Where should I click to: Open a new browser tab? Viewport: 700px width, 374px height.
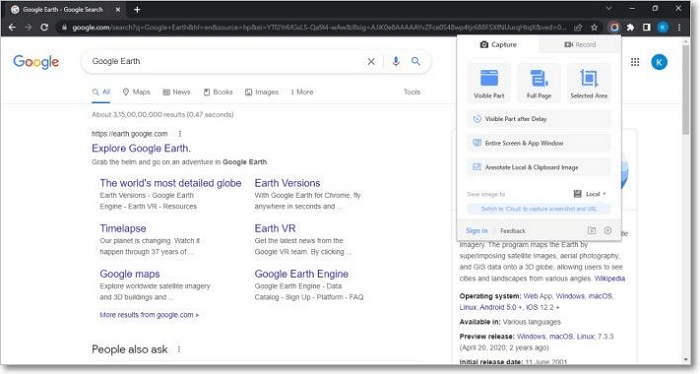[x=137, y=9]
